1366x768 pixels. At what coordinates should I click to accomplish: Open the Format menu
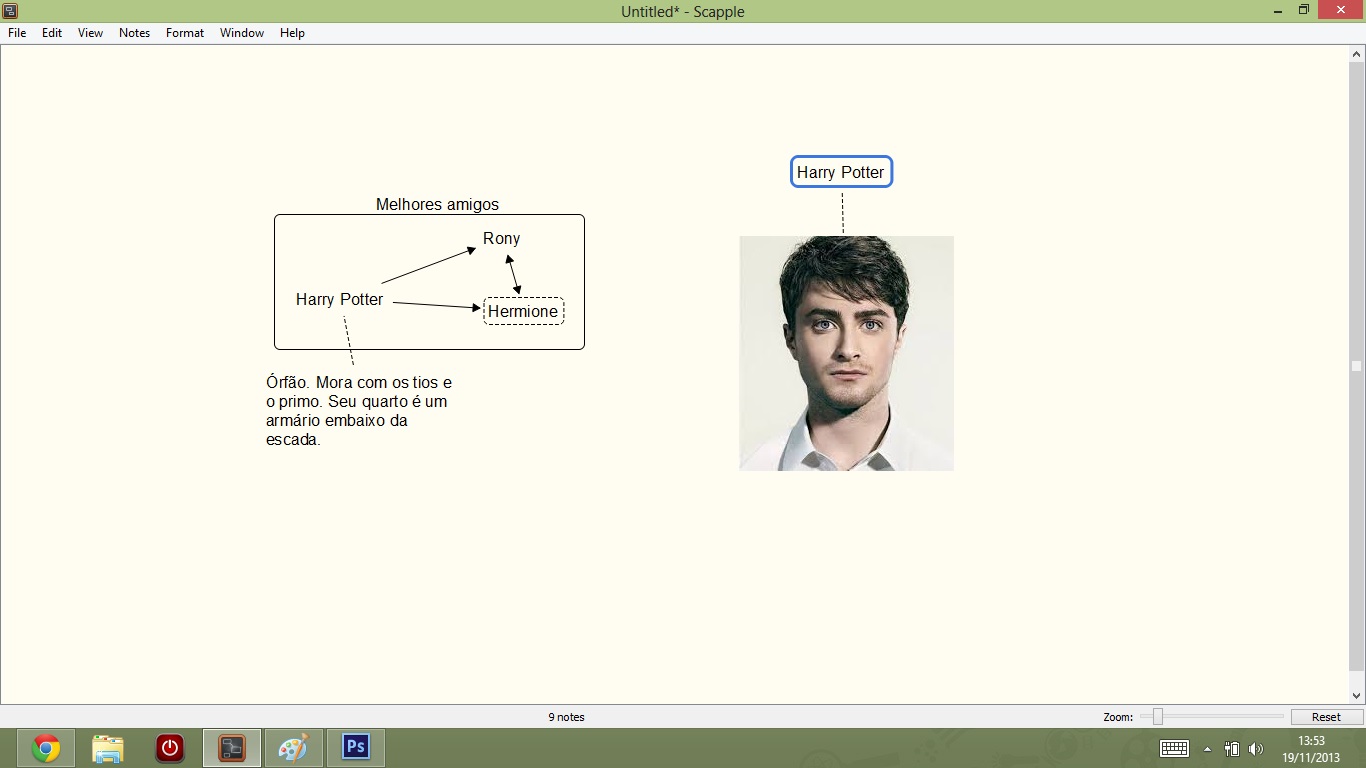pos(185,33)
